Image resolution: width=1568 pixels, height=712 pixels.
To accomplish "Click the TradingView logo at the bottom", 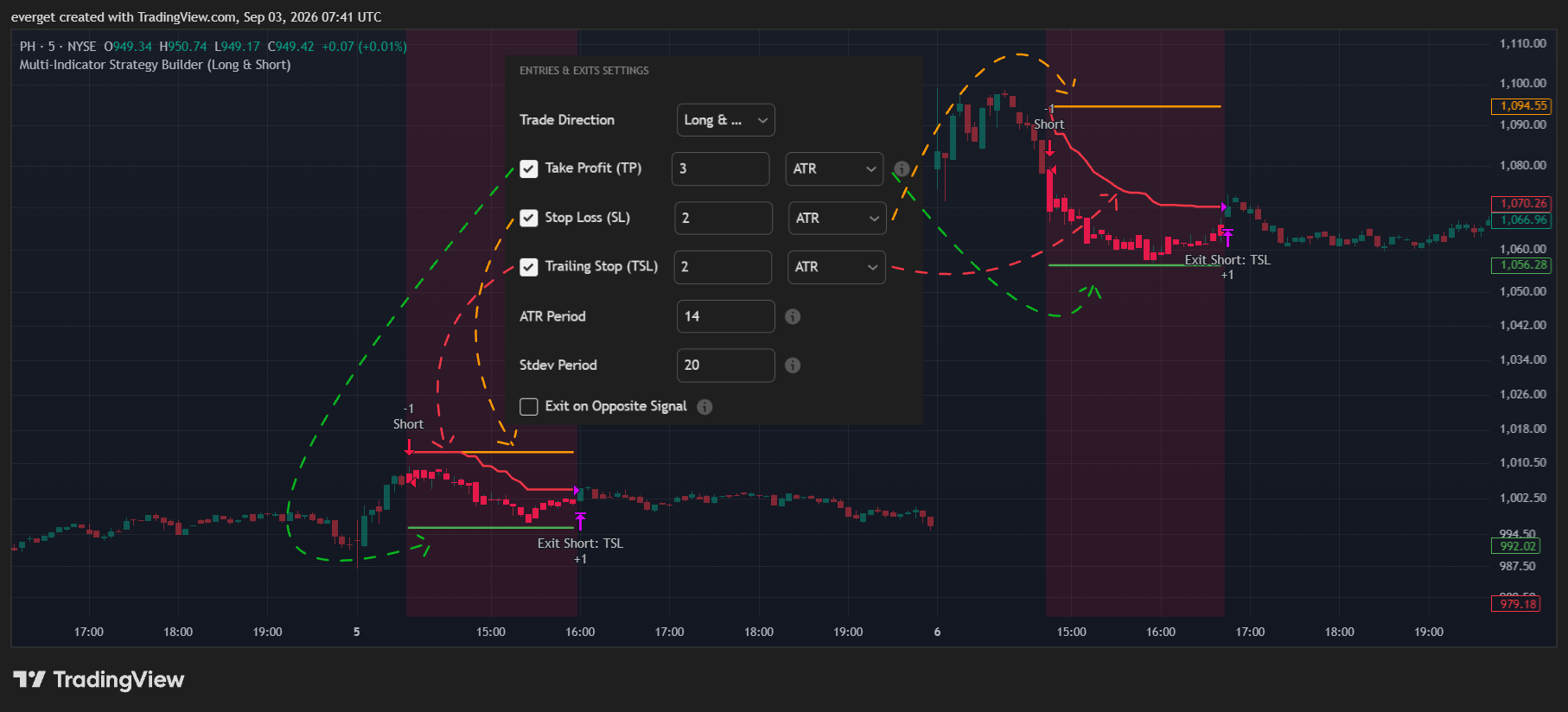I will click(99, 680).
